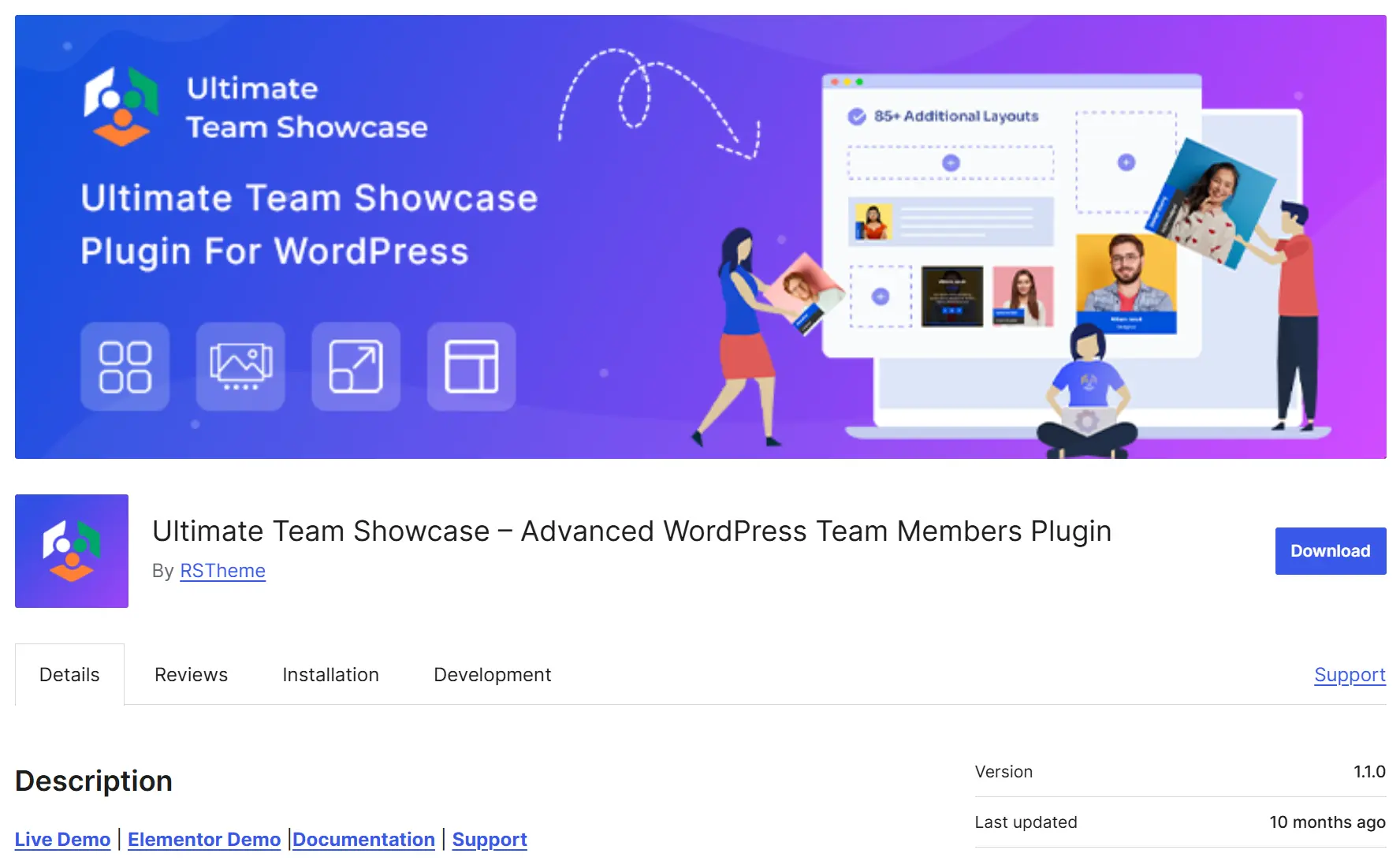Click the Ultimate Team Showcase banner logo
Image resolution: width=1400 pixels, height=861 pixels.
point(121,107)
